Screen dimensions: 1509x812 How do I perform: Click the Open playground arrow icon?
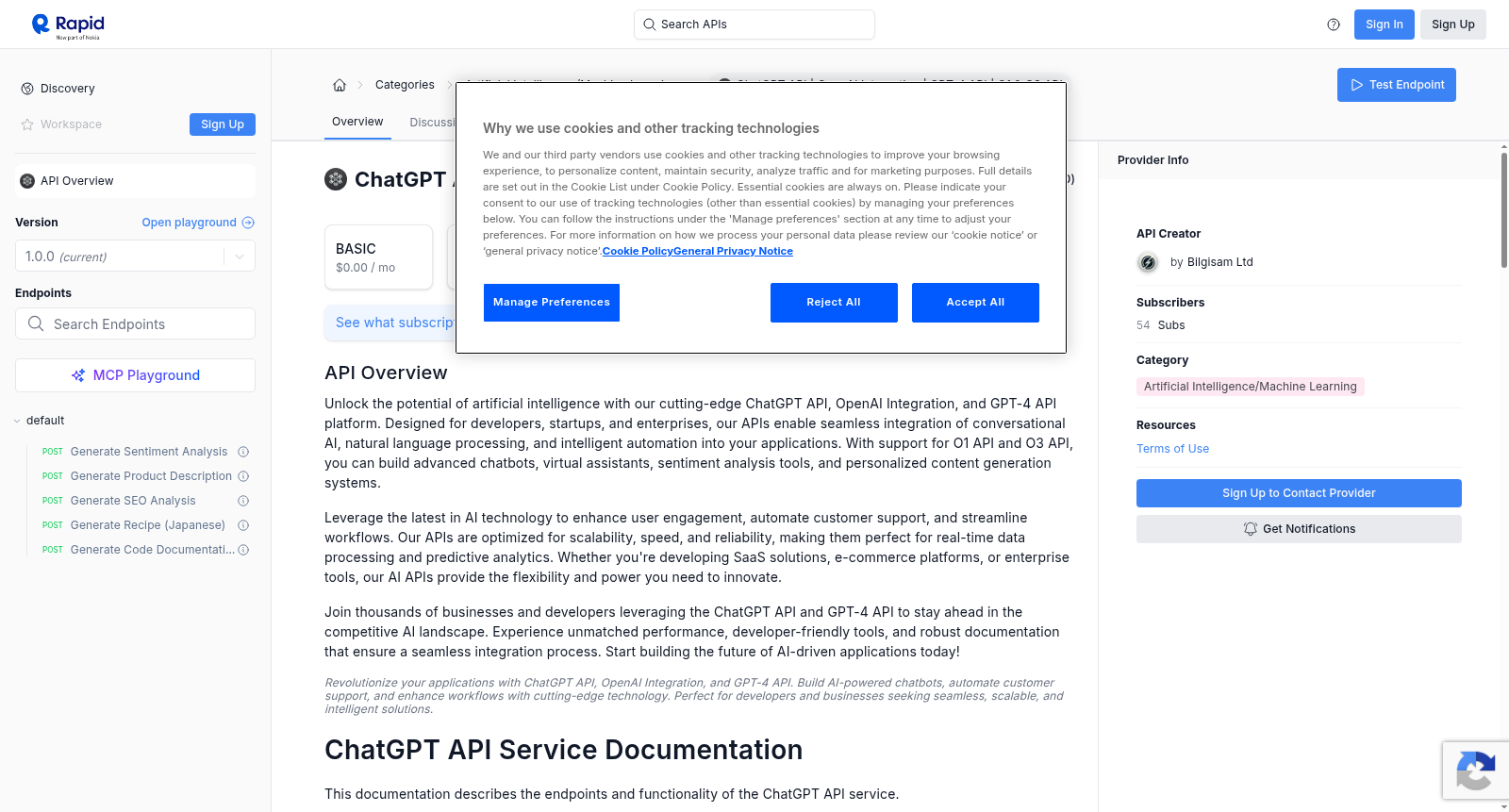pyautogui.click(x=248, y=223)
